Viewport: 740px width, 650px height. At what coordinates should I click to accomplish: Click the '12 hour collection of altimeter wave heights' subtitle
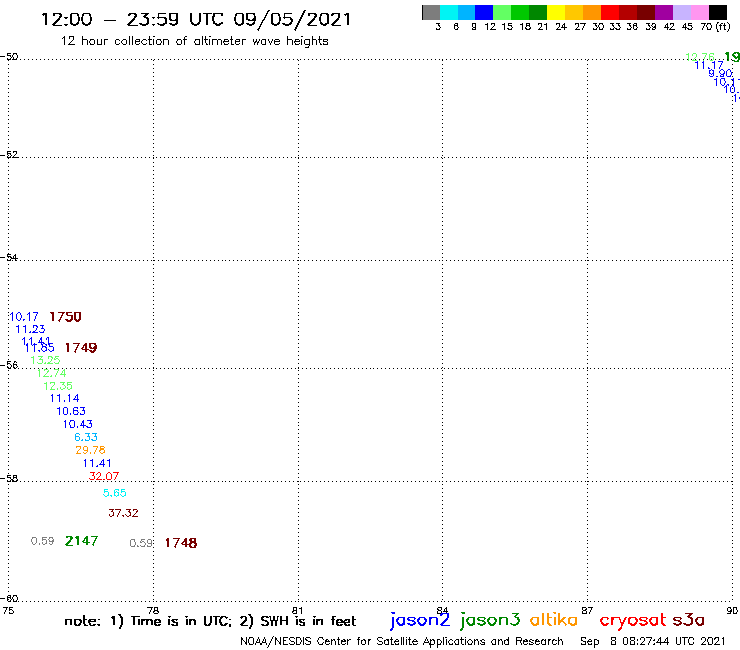click(x=194, y=41)
